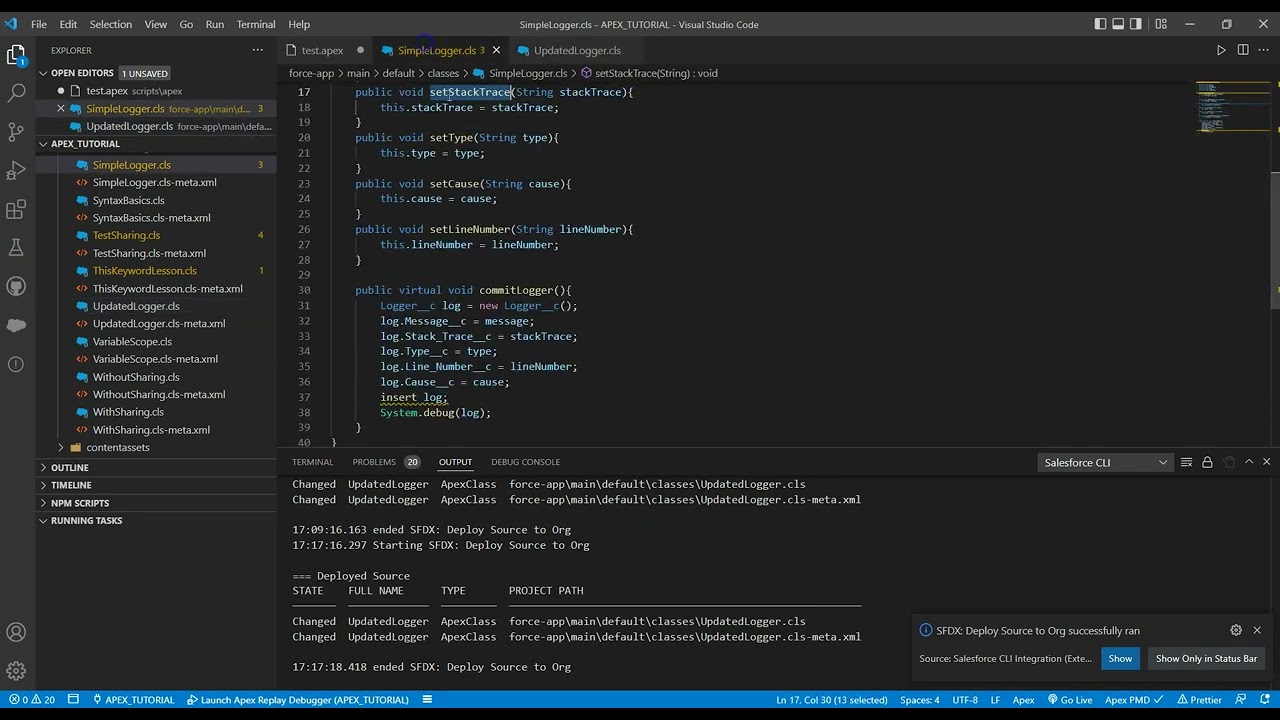Image resolution: width=1280 pixels, height=720 pixels.
Task: Open the output log file in editor
Action: tap(1229, 462)
